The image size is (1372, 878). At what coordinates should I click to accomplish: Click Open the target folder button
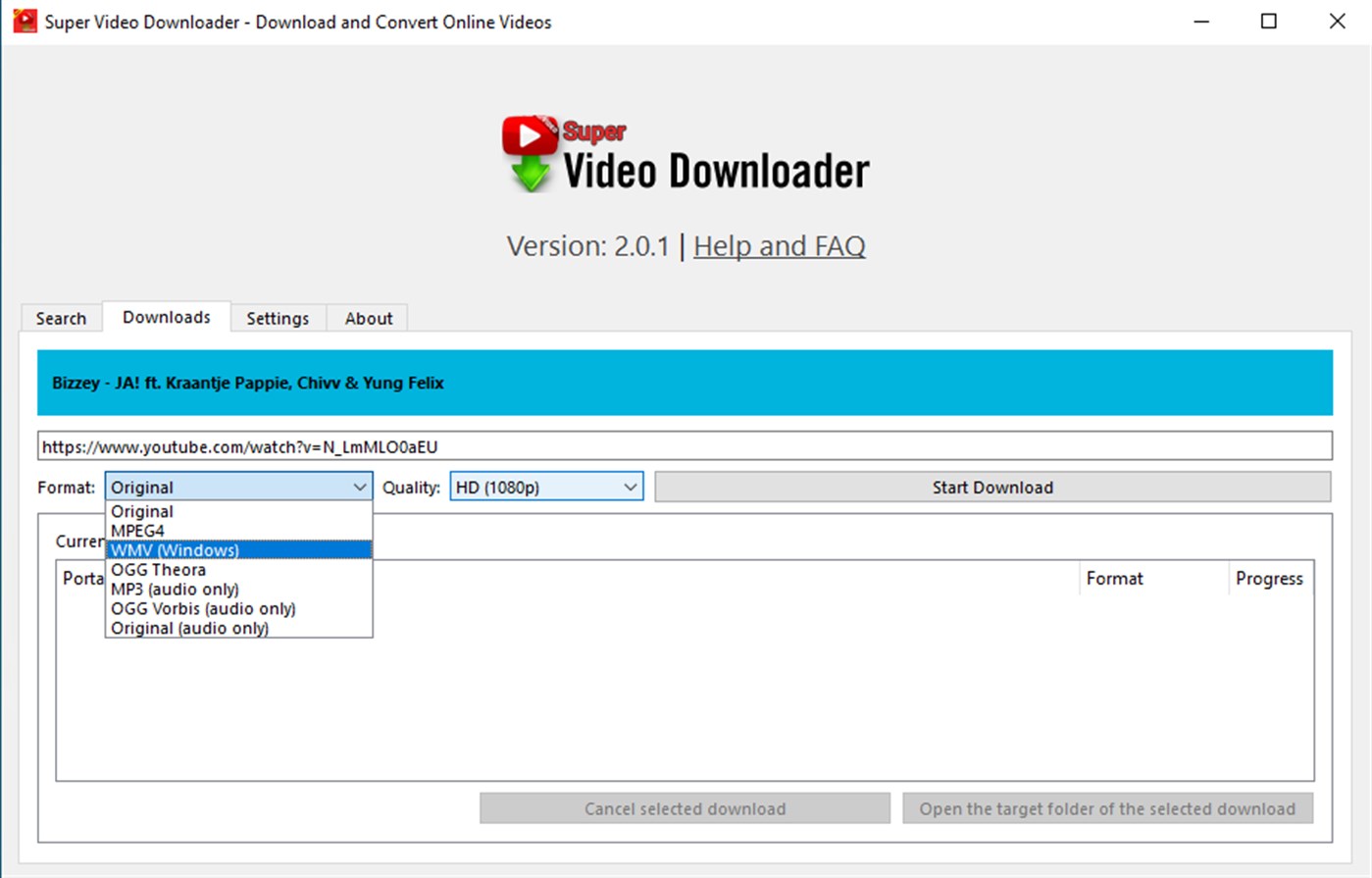tap(1107, 808)
